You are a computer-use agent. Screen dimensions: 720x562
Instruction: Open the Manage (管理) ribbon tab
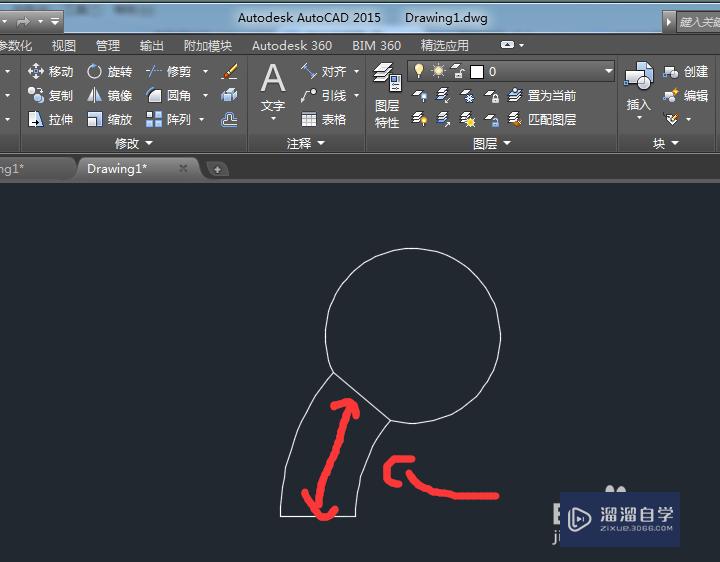107,45
